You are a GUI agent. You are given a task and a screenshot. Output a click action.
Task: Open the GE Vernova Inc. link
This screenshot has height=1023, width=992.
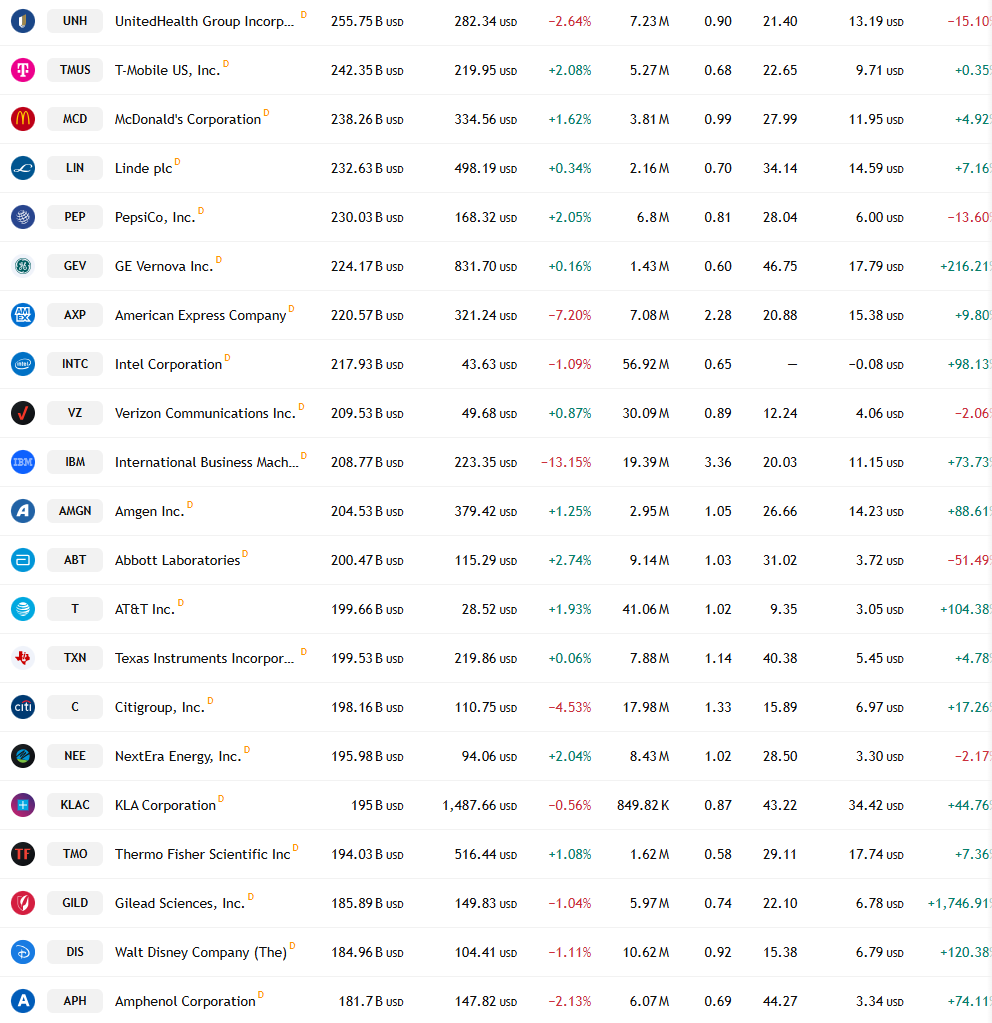[x=164, y=266]
